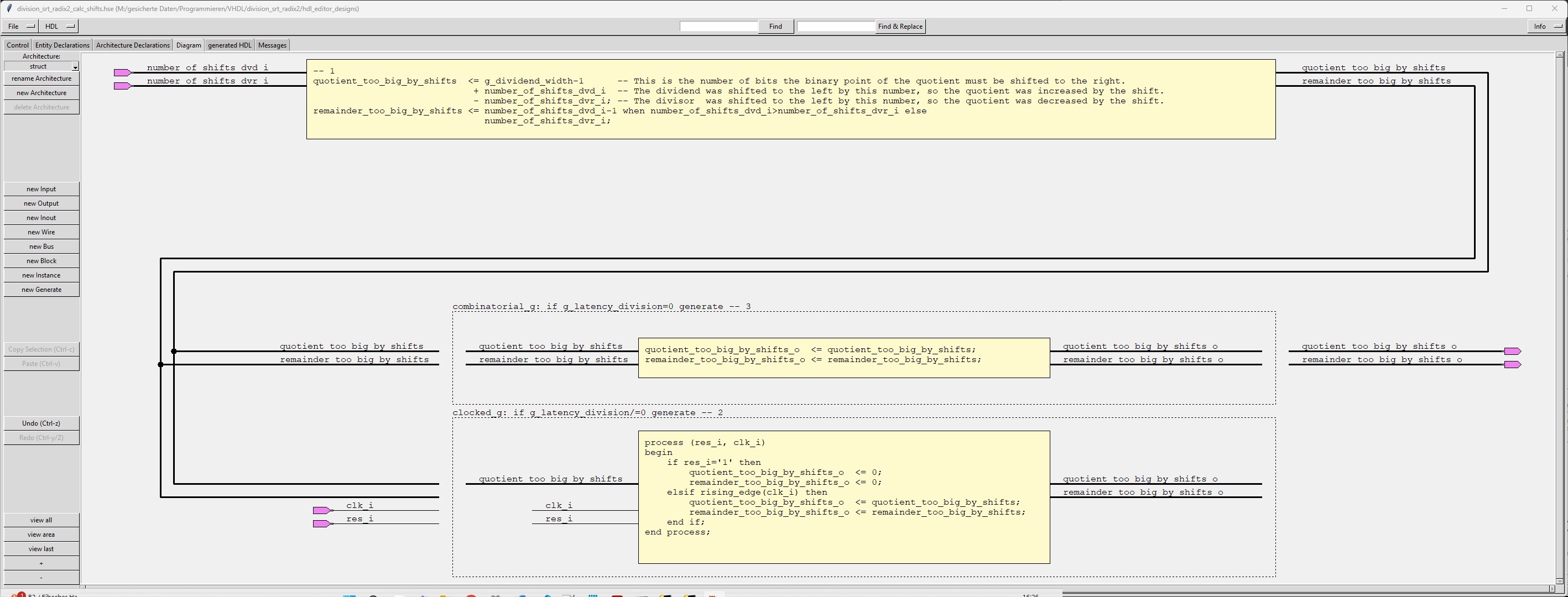Viewport: 1568px width, 597px height.
Task: Click the wire junction dot on remainder_too_big_by_shifts
Action: (x=161, y=365)
